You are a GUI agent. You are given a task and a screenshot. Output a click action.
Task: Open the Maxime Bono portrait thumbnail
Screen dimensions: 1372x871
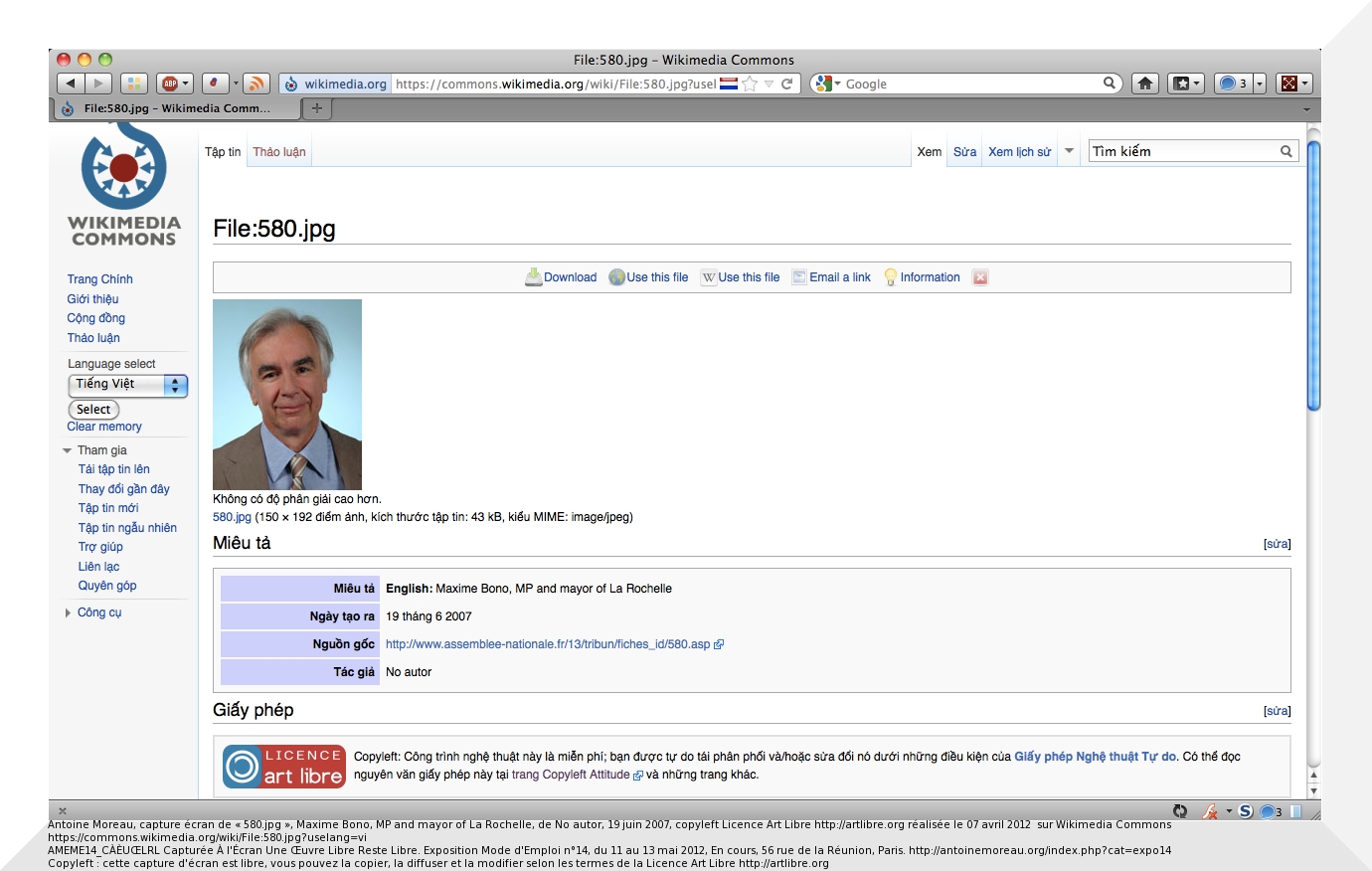(287, 394)
